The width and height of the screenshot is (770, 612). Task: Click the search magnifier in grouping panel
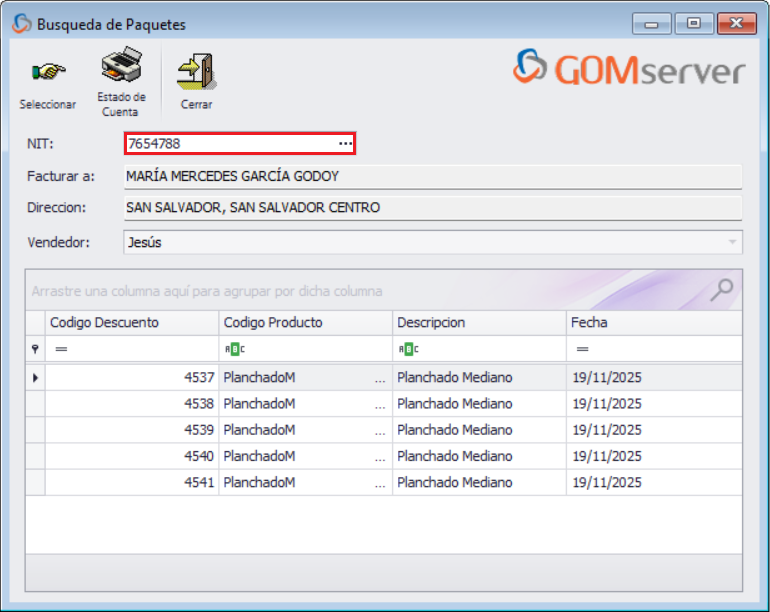721,290
